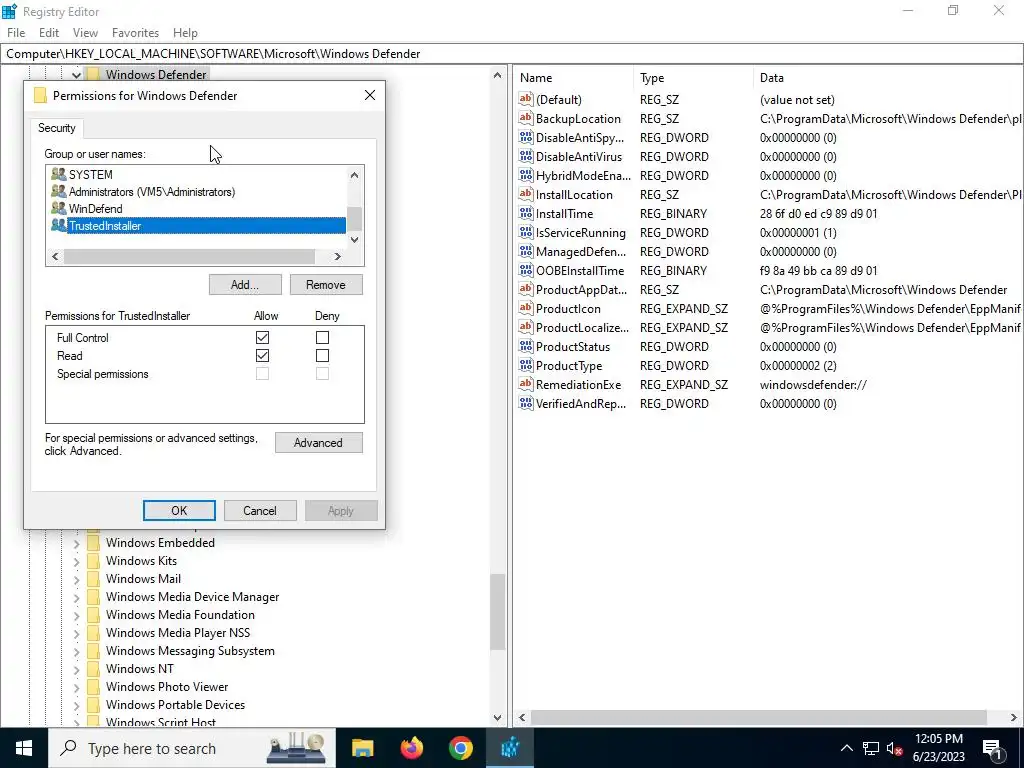This screenshot has height=768, width=1024.
Task: Select the Security tab
Action: click(56, 128)
